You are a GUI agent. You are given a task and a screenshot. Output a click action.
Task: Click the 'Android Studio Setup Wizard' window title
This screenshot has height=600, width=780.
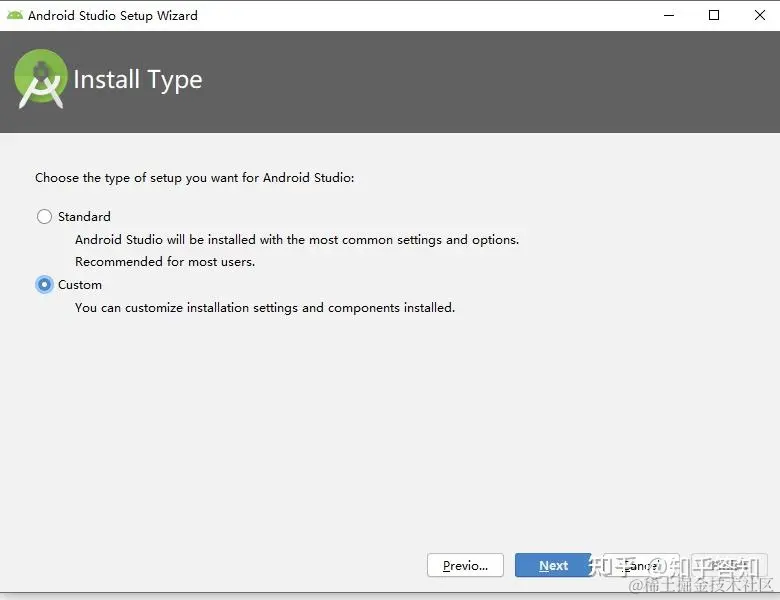click(113, 15)
